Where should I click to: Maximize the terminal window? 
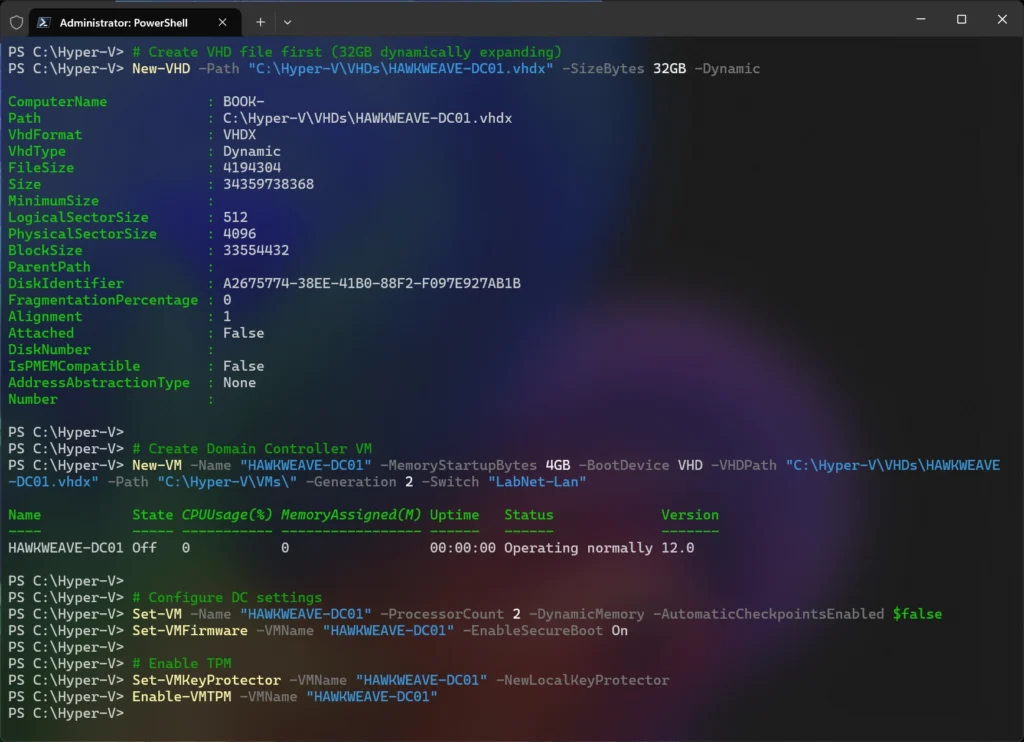tap(961, 20)
